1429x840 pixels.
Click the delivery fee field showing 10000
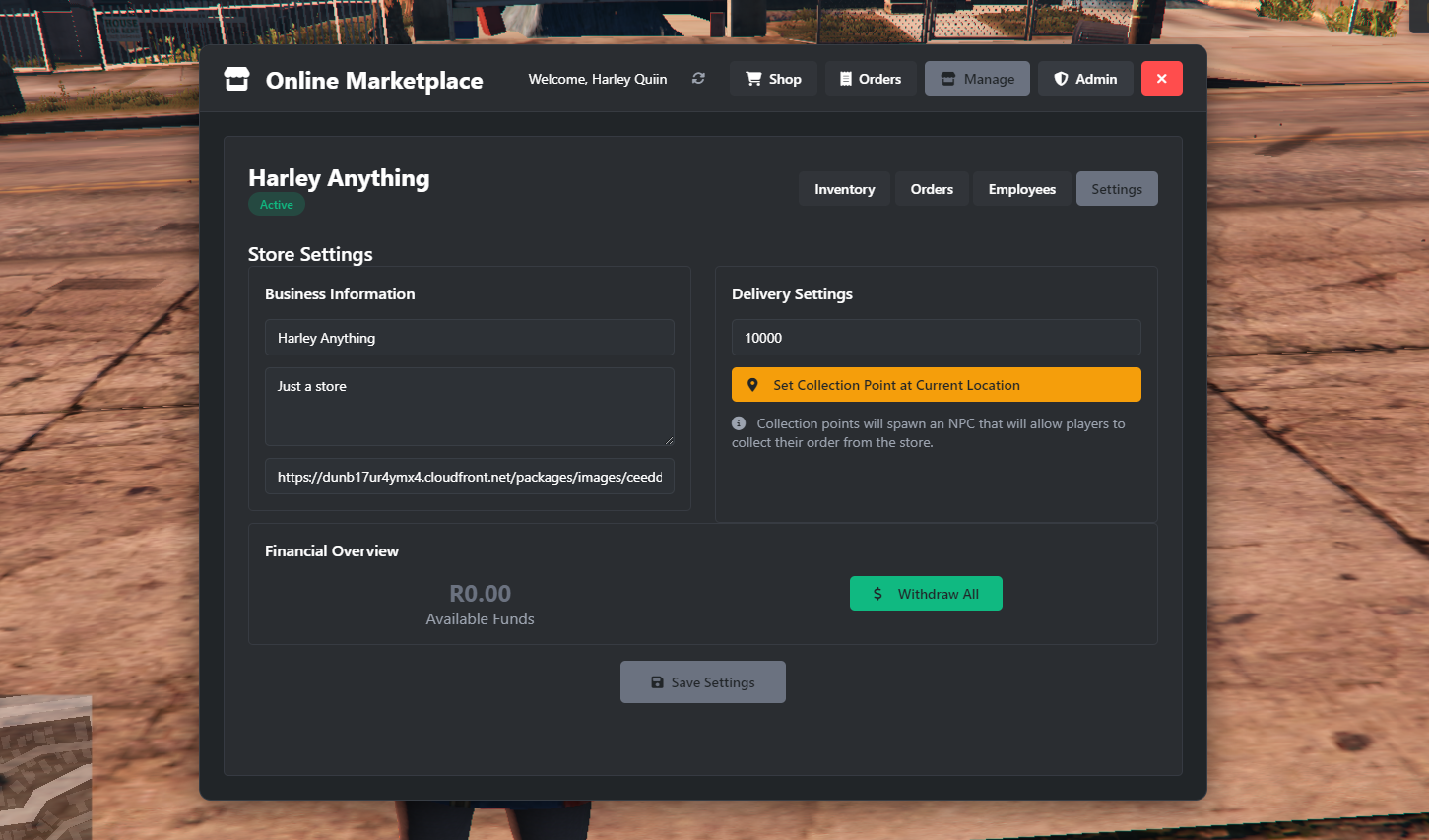[936, 338]
